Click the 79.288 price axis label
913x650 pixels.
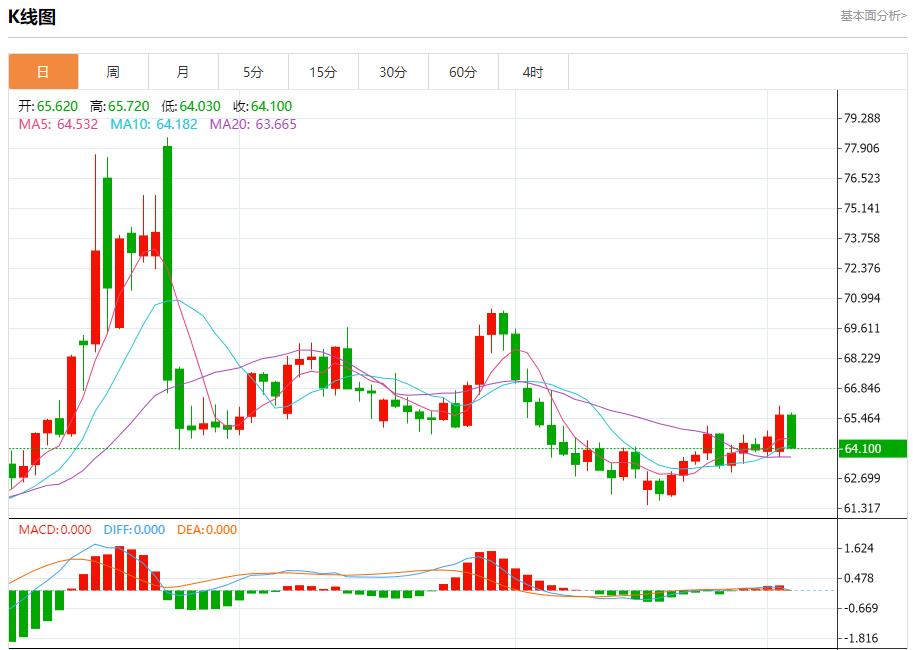coord(861,116)
